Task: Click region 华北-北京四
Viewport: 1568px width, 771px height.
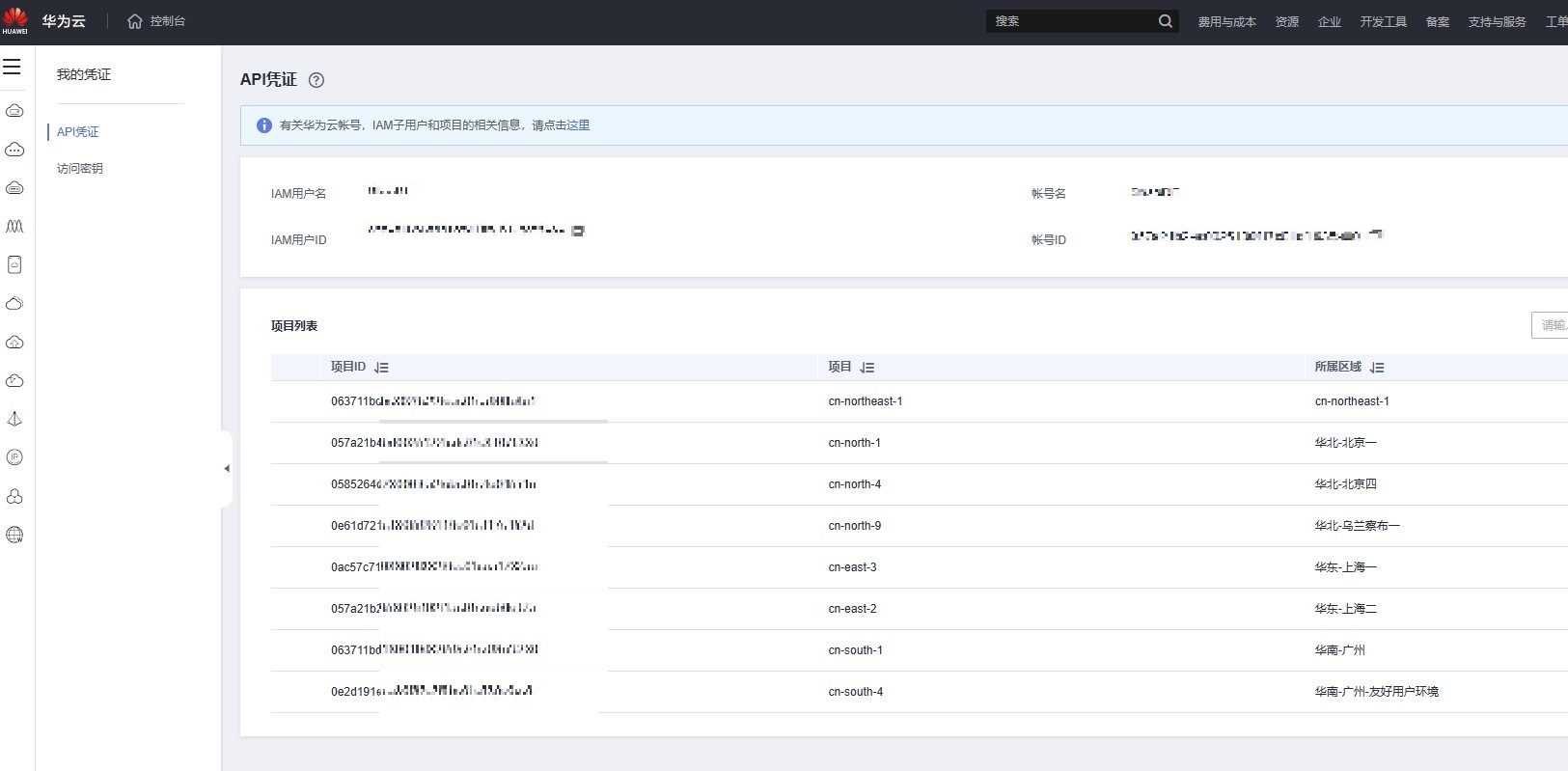Action: (1346, 484)
